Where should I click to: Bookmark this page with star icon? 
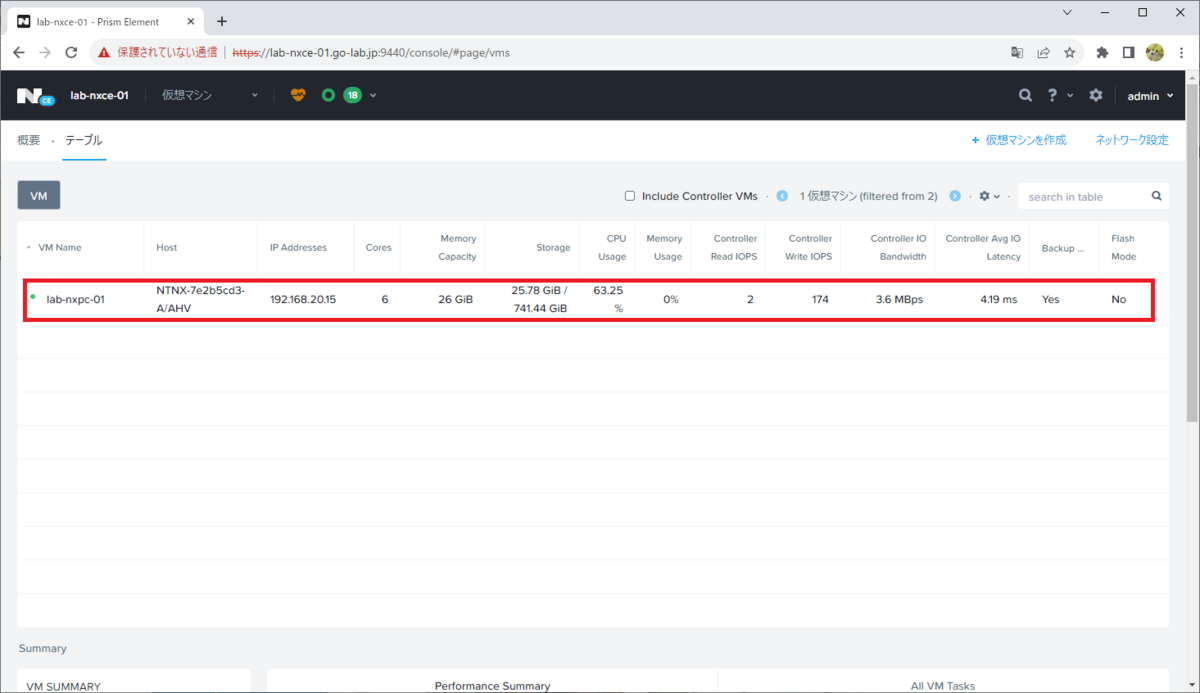coord(1069,52)
